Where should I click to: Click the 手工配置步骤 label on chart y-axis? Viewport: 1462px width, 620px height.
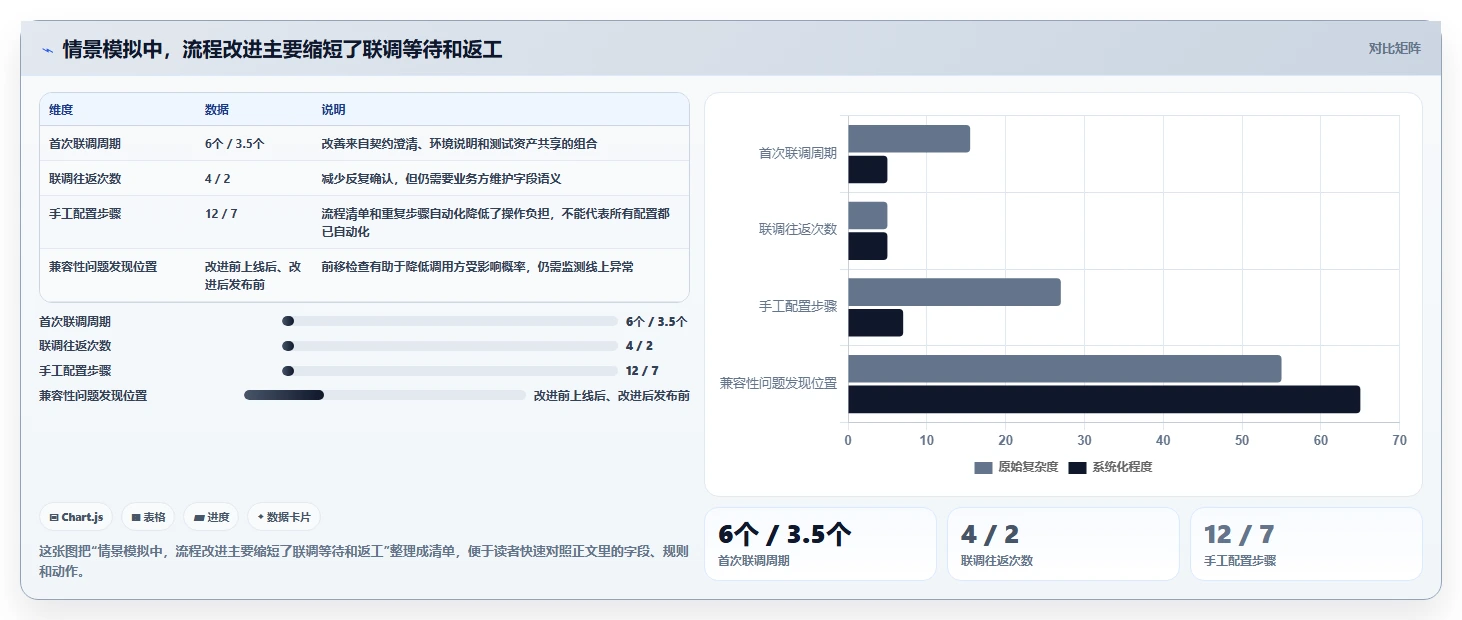tap(798, 307)
